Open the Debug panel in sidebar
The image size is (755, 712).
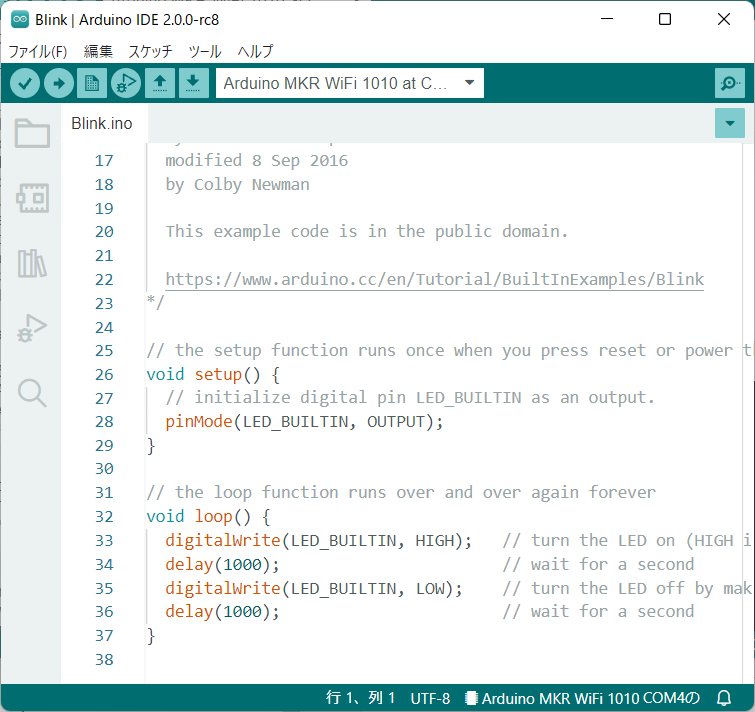(x=32, y=328)
